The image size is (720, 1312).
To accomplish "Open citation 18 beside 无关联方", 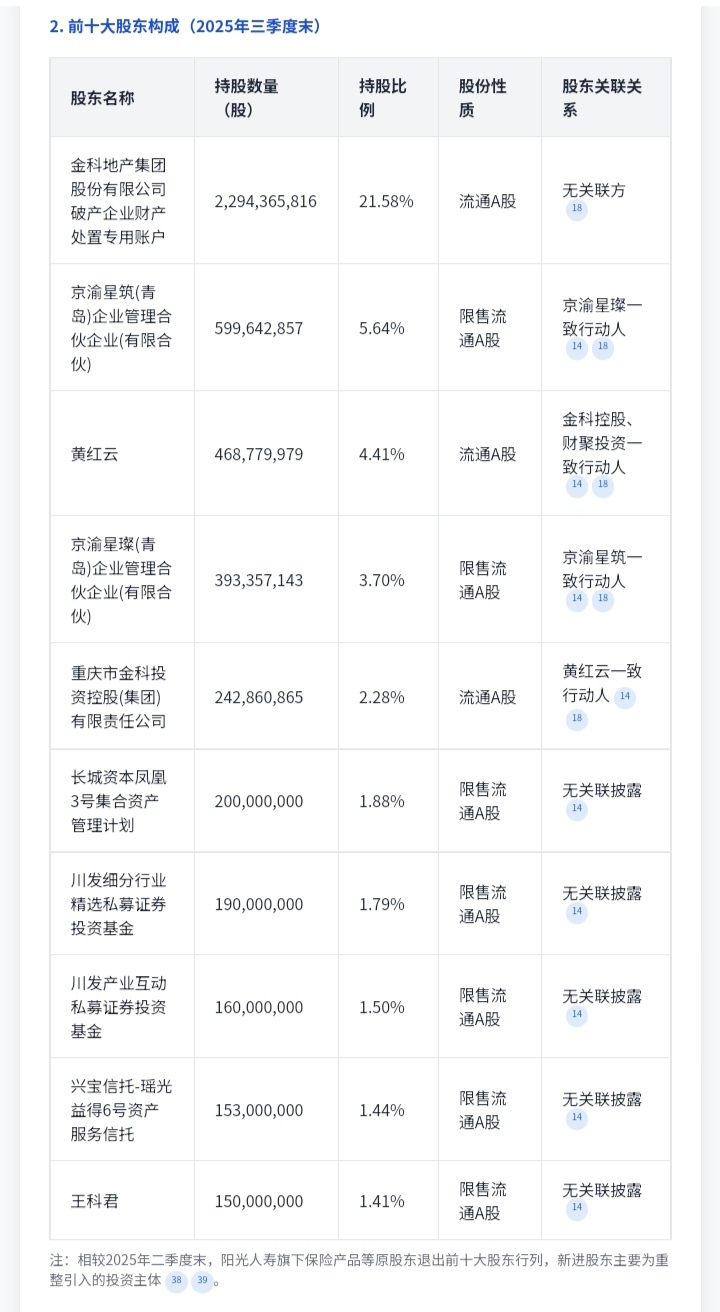I will click(x=576, y=210).
